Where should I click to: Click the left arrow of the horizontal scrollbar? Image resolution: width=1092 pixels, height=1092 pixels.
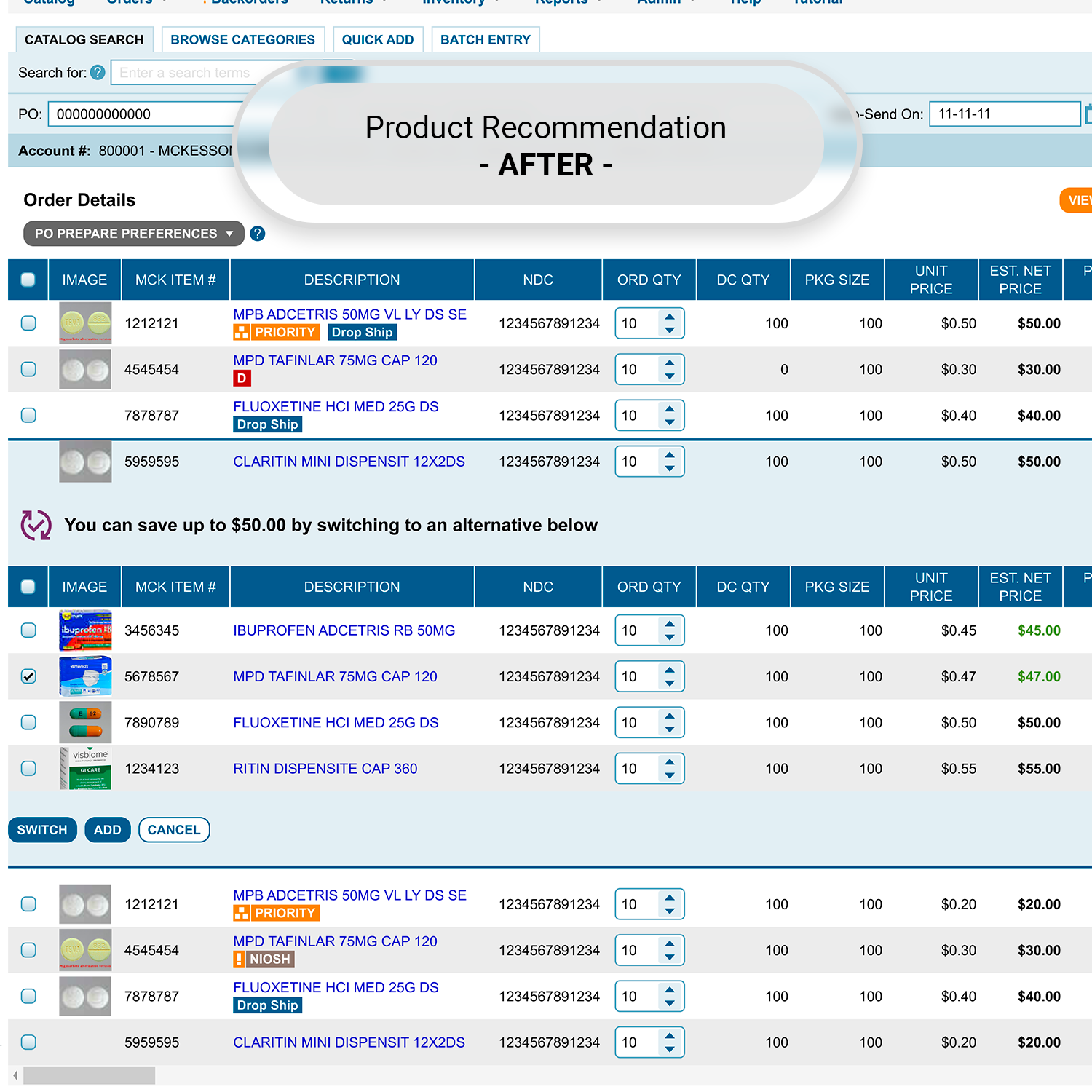click(15, 1075)
